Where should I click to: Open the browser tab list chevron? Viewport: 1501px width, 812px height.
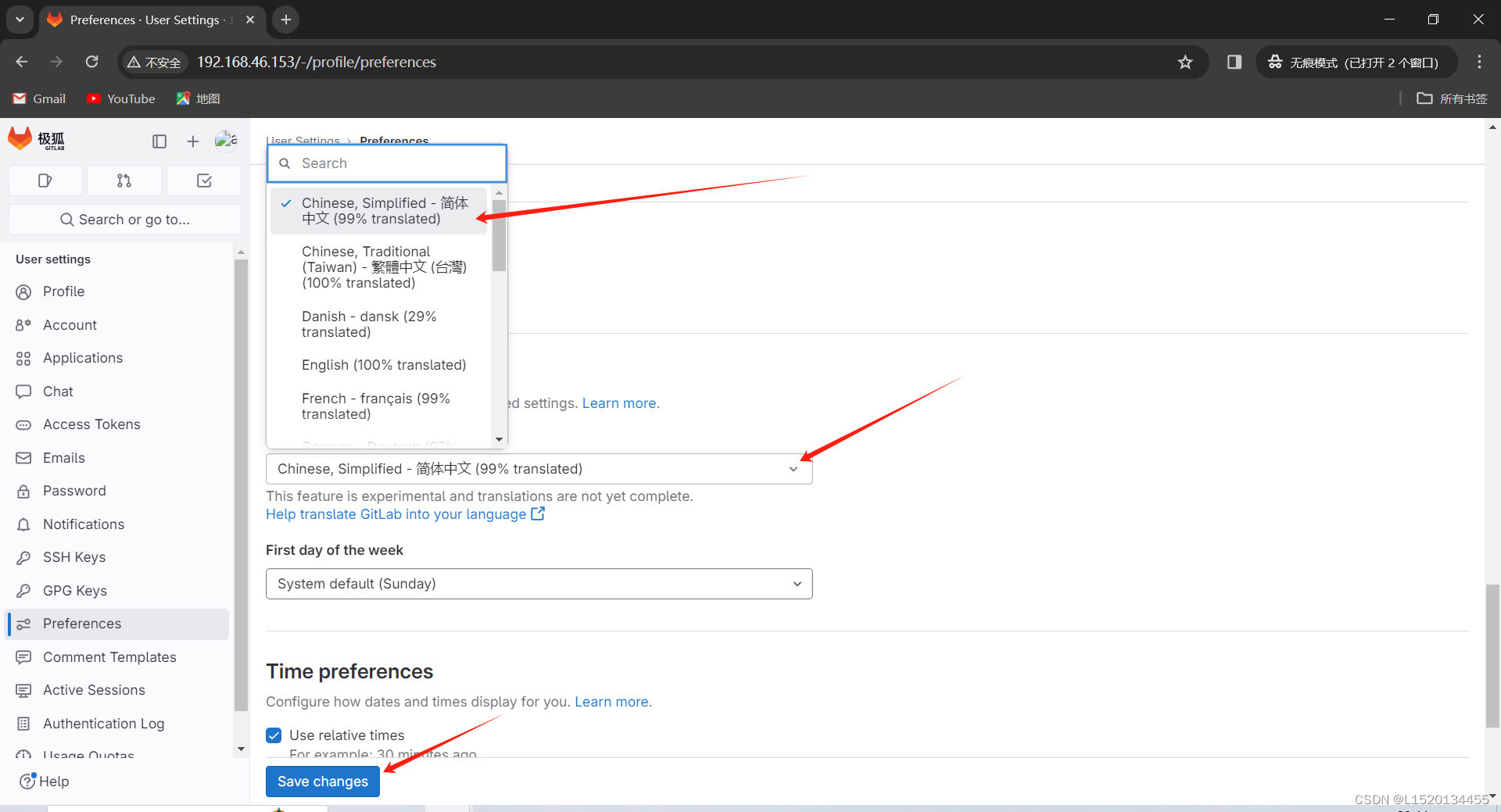[x=19, y=20]
